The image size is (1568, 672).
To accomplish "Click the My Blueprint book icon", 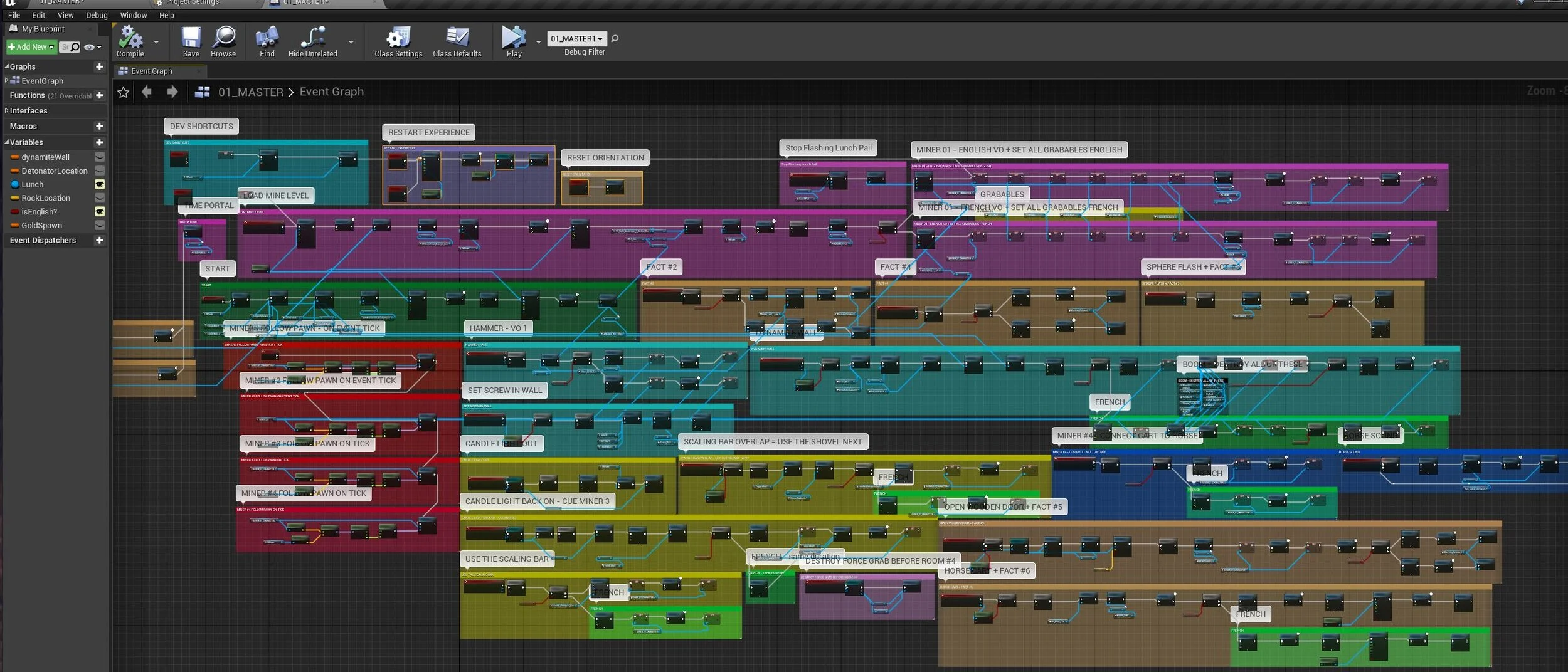I will coord(13,29).
